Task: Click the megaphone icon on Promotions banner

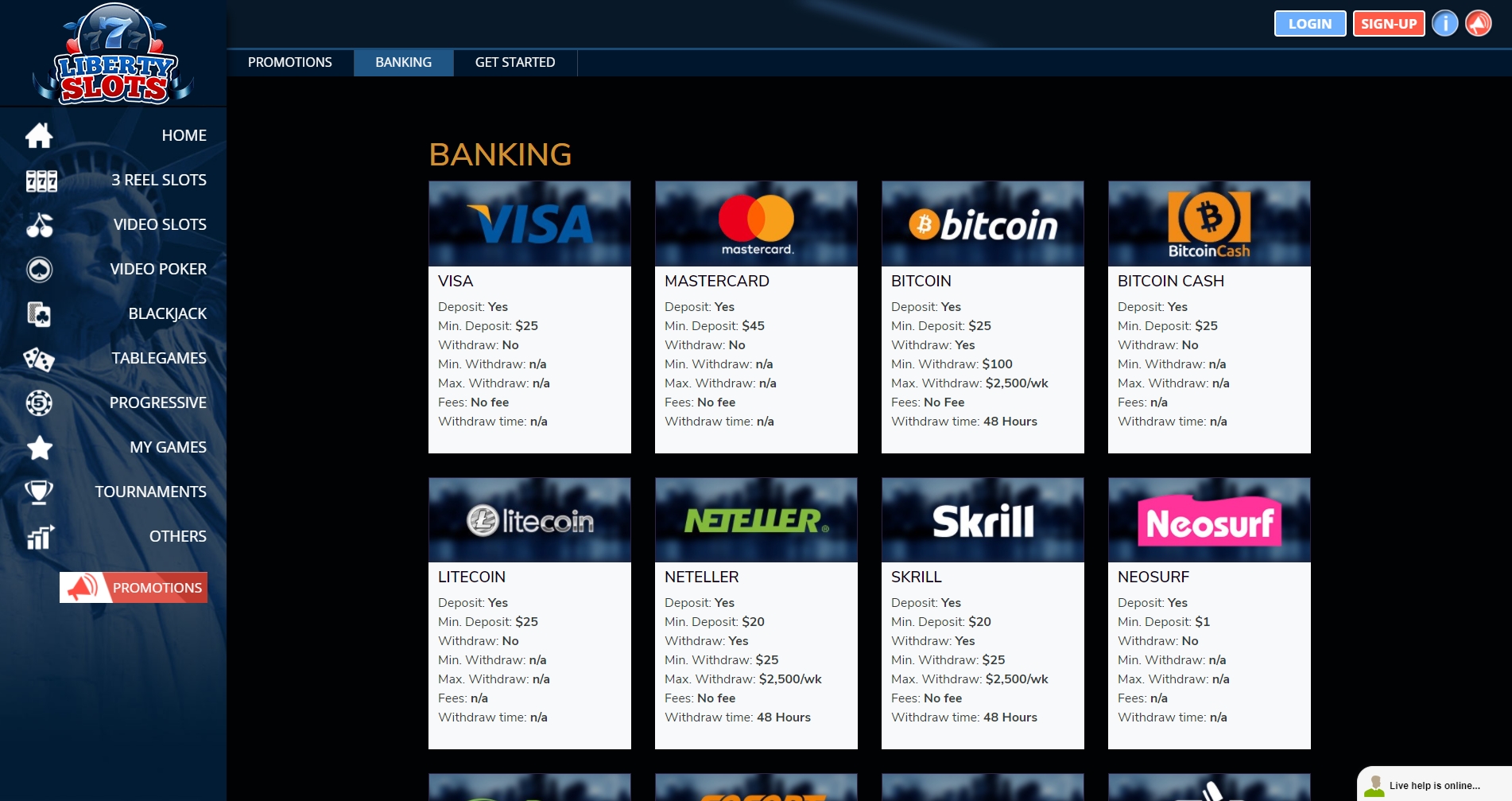Action: tap(82, 588)
